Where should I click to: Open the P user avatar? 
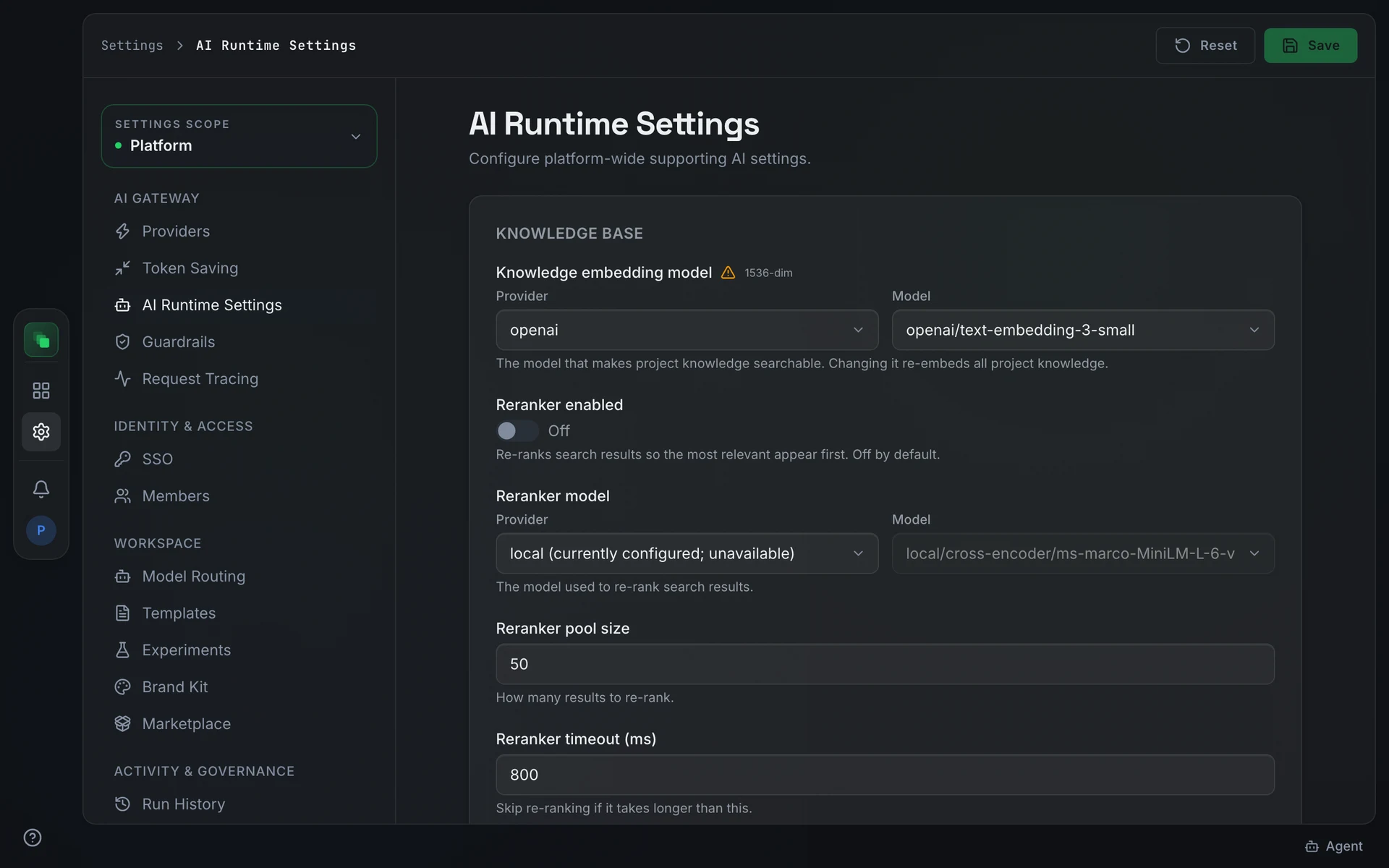pyautogui.click(x=41, y=530)
